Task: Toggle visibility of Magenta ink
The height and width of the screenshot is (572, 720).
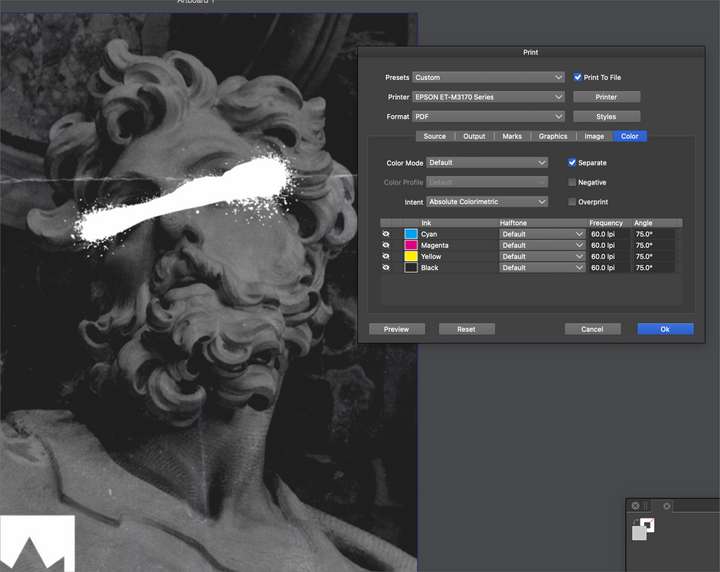Action: point(386,245)
